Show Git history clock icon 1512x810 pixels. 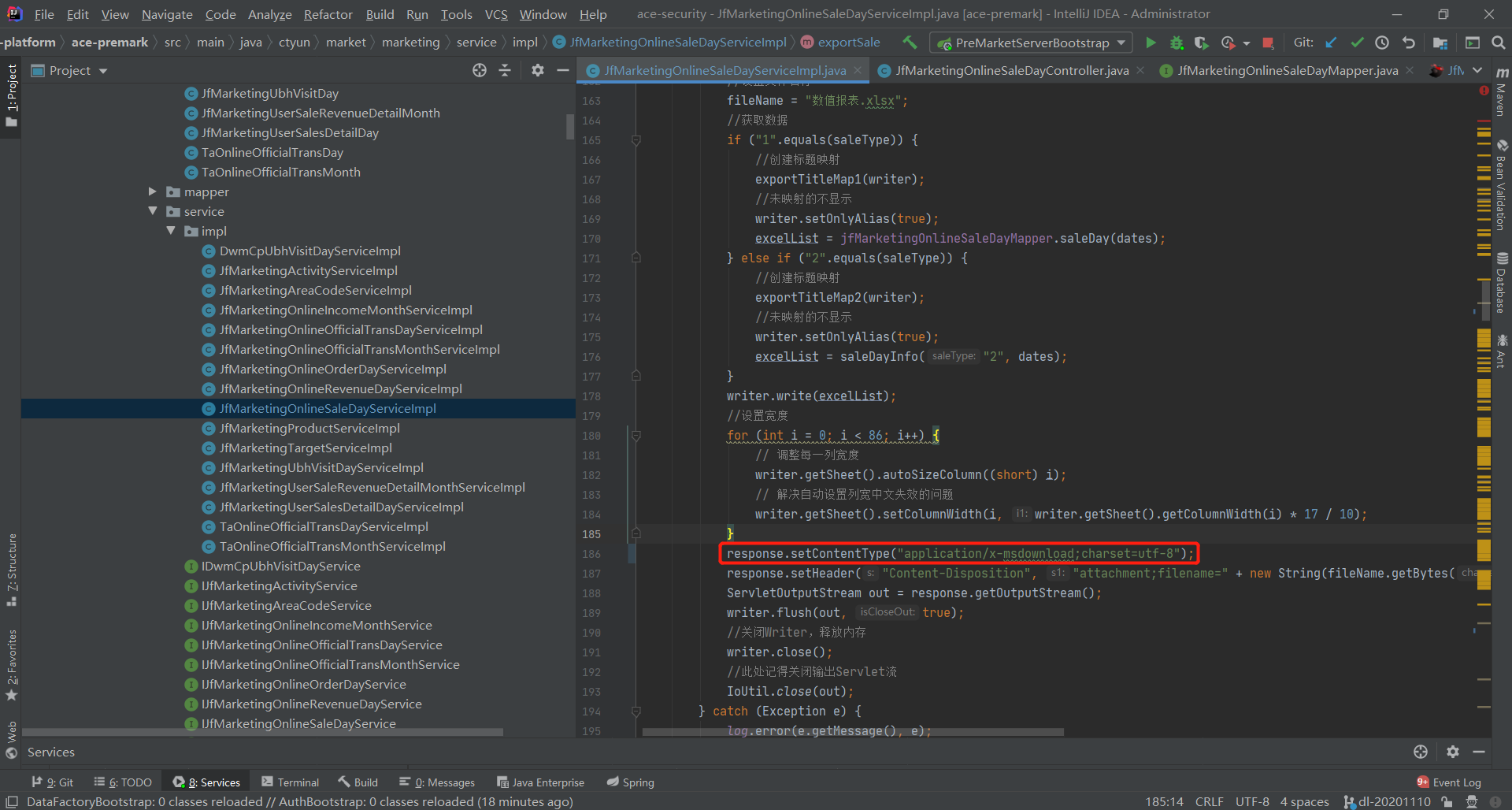coord(1382,43)
